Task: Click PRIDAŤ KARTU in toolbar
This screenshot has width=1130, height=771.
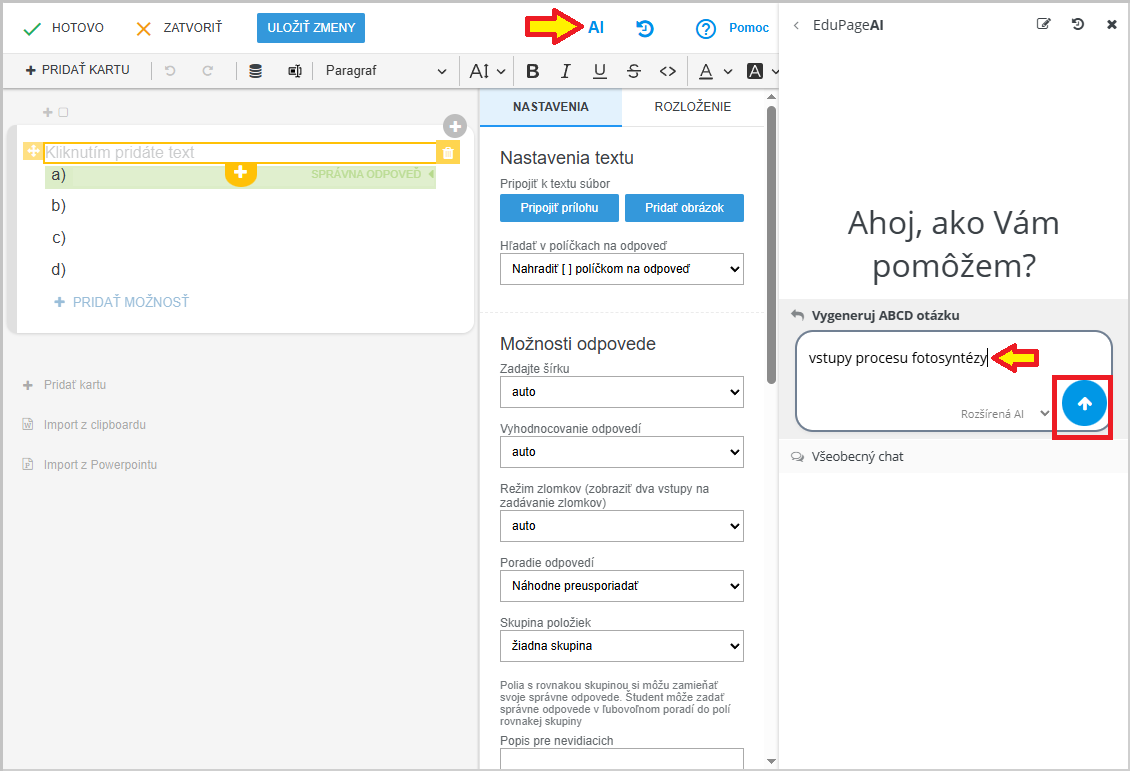Action: (77, 70)
